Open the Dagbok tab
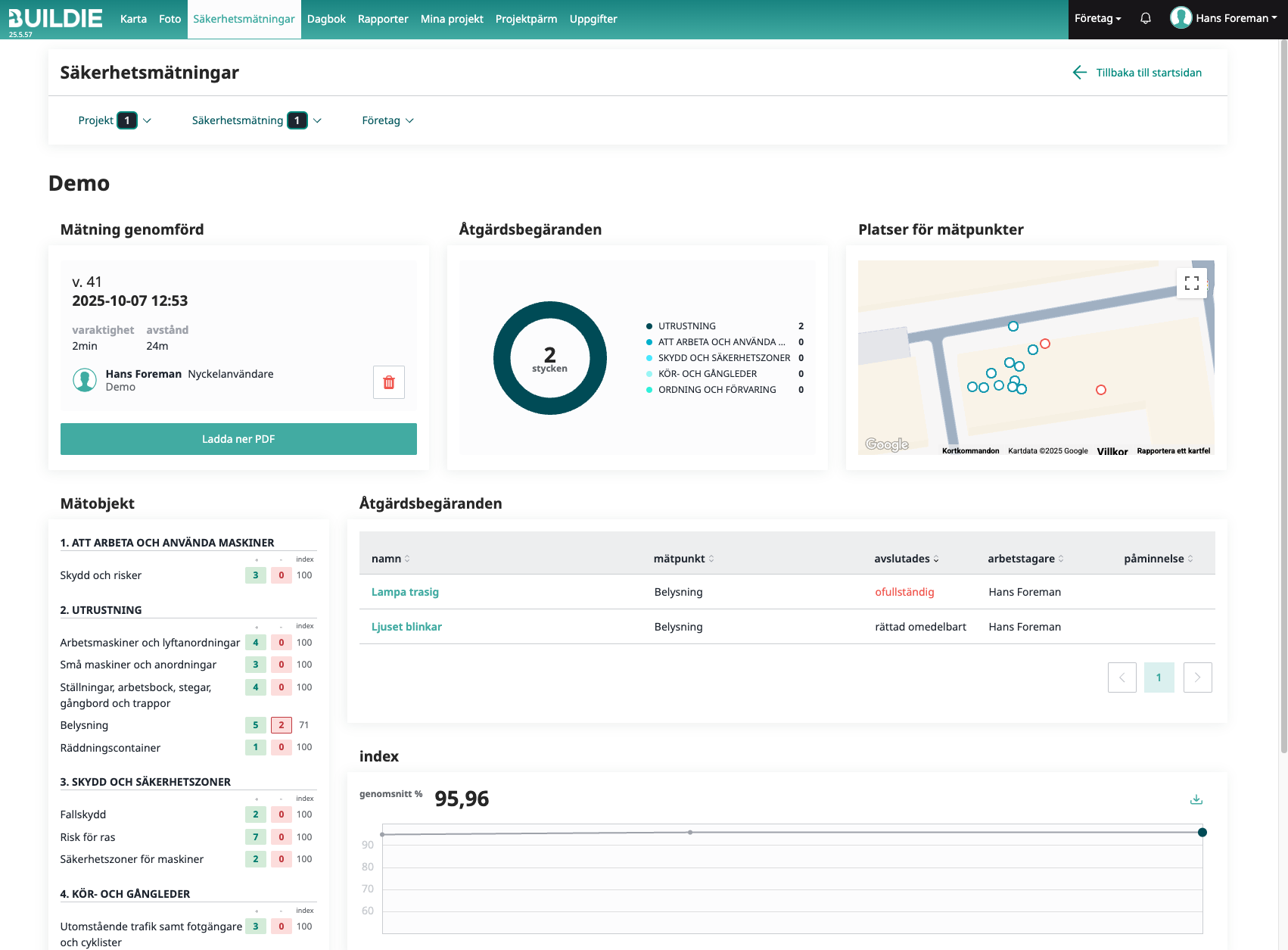The width and height of the screenshot is (1288, 950). [x=326, y=19]
